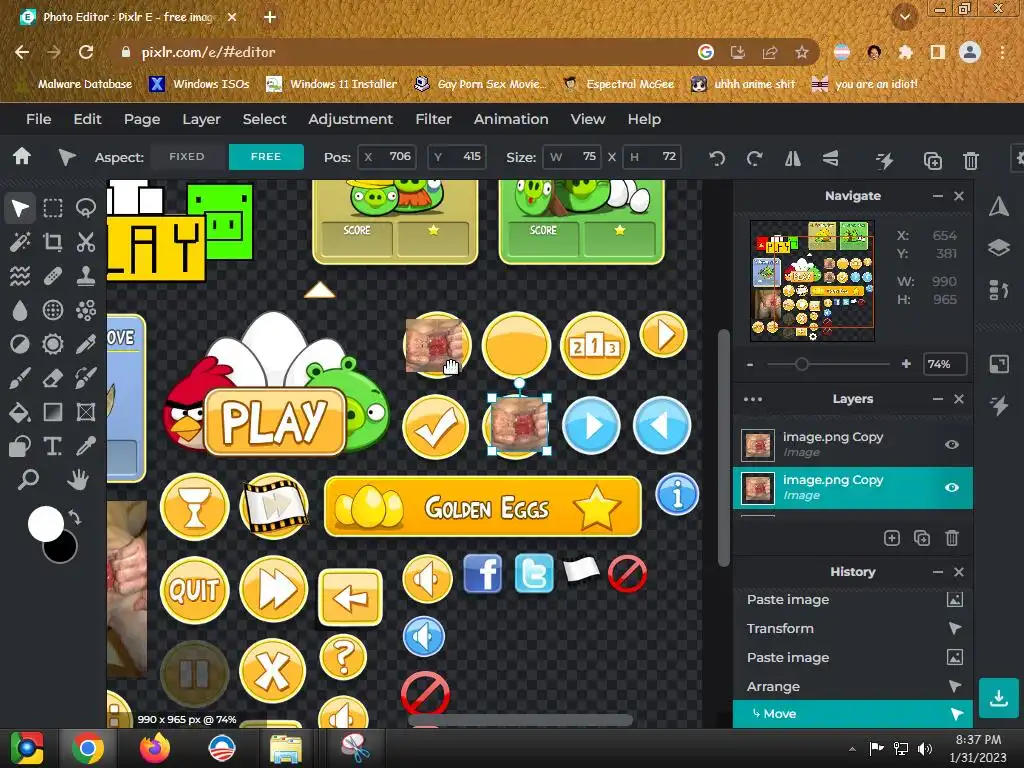
Task: Select the Marquee selection tool
Action: click(53, 208)
